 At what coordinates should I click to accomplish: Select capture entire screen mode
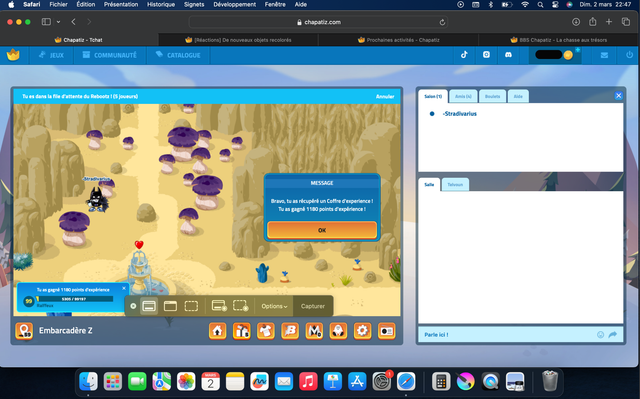[149, 306]
